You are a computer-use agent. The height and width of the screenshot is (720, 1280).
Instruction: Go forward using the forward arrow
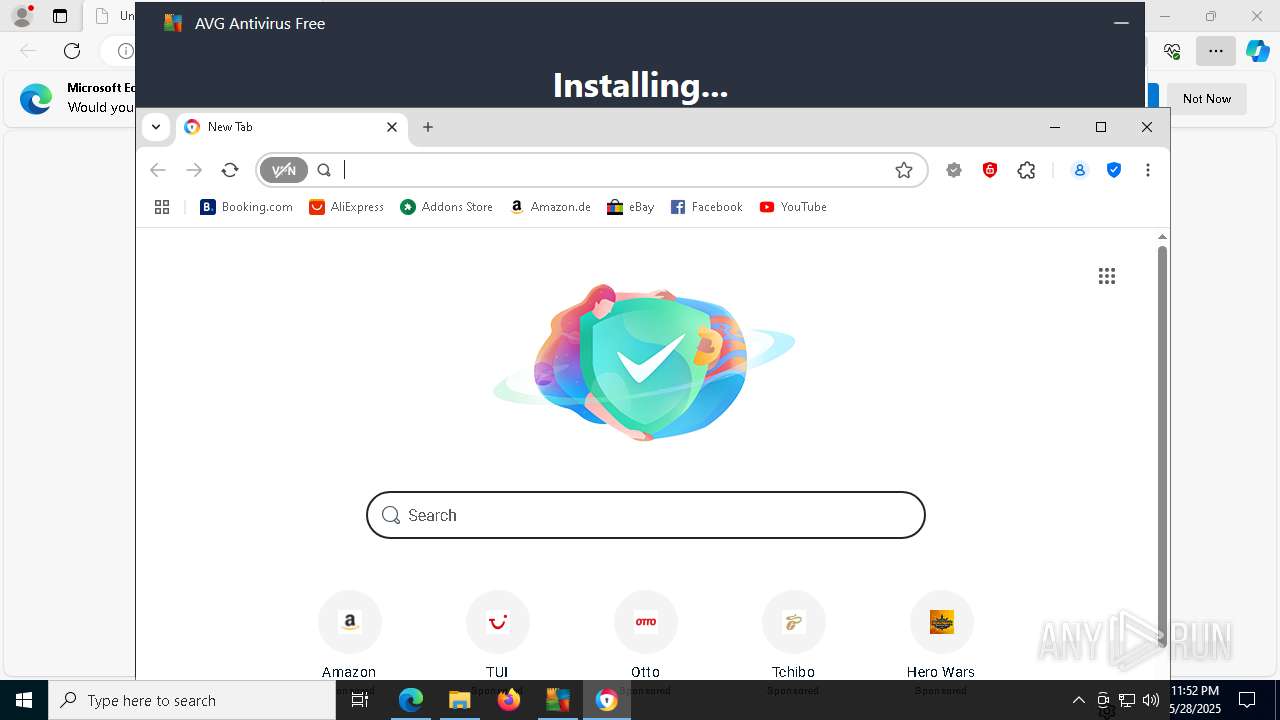coord(194,170)
